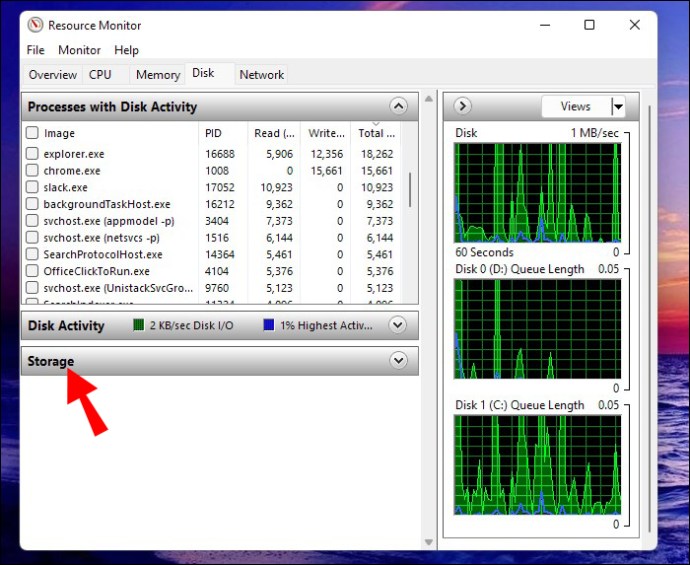
Task: Open the Views dropdown arrow
Action: click(618, 106)
